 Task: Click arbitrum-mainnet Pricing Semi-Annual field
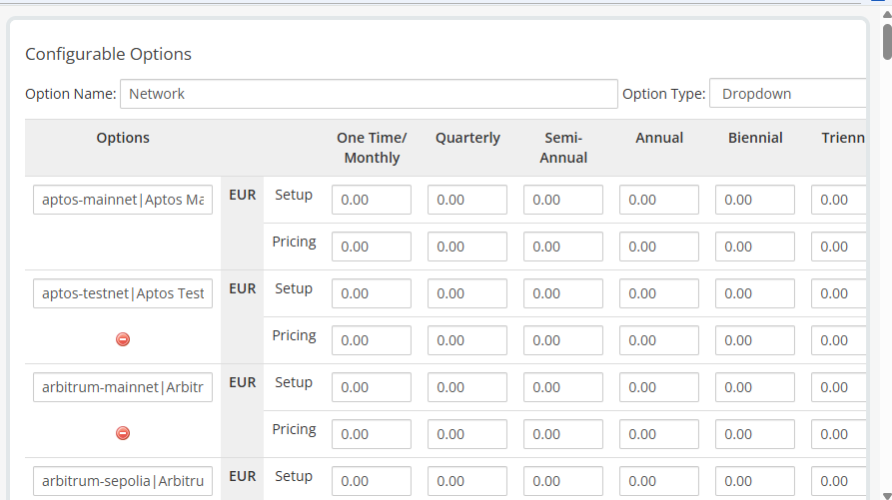tap(563, 435)
